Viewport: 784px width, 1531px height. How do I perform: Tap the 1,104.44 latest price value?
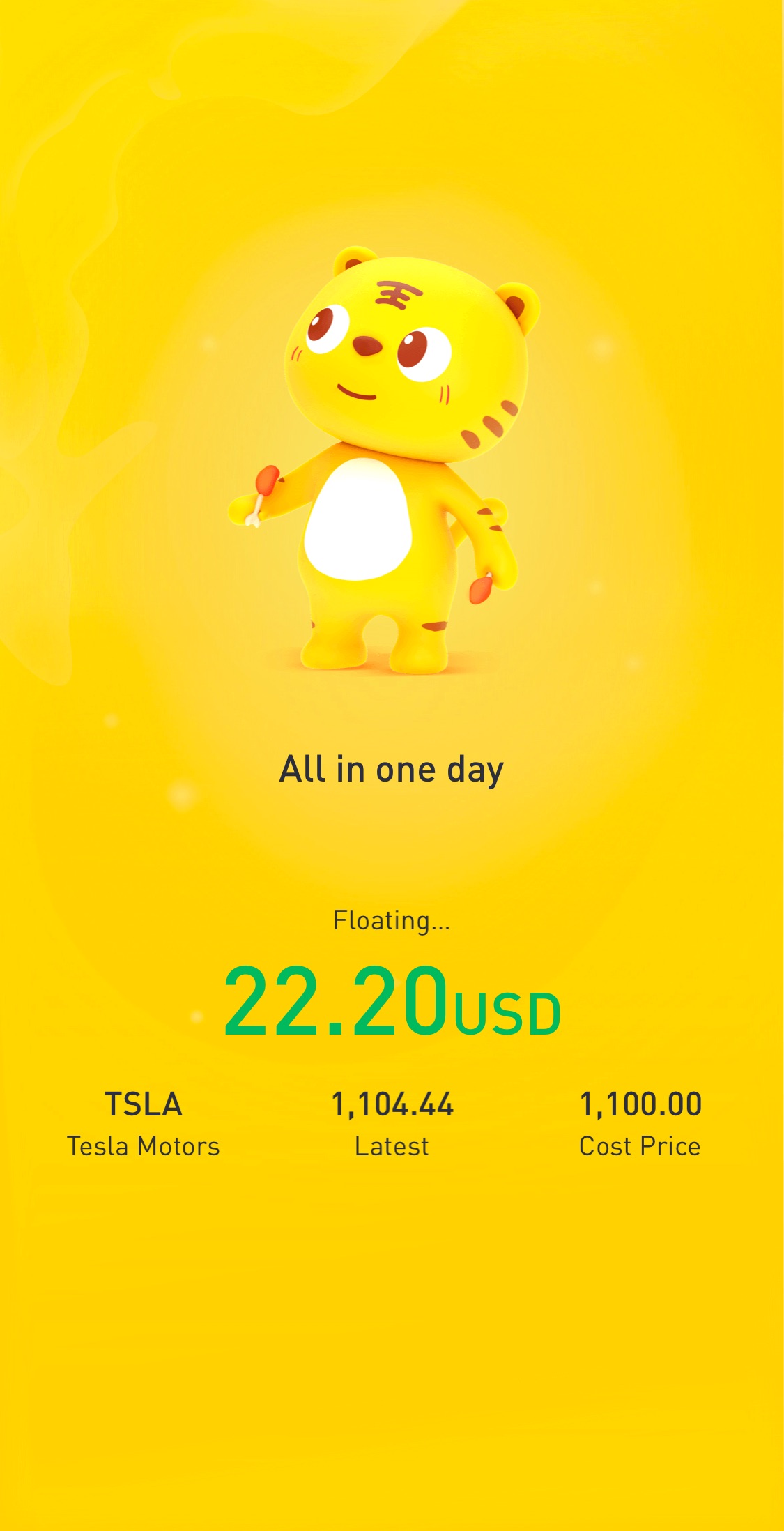click(392, 1105)
